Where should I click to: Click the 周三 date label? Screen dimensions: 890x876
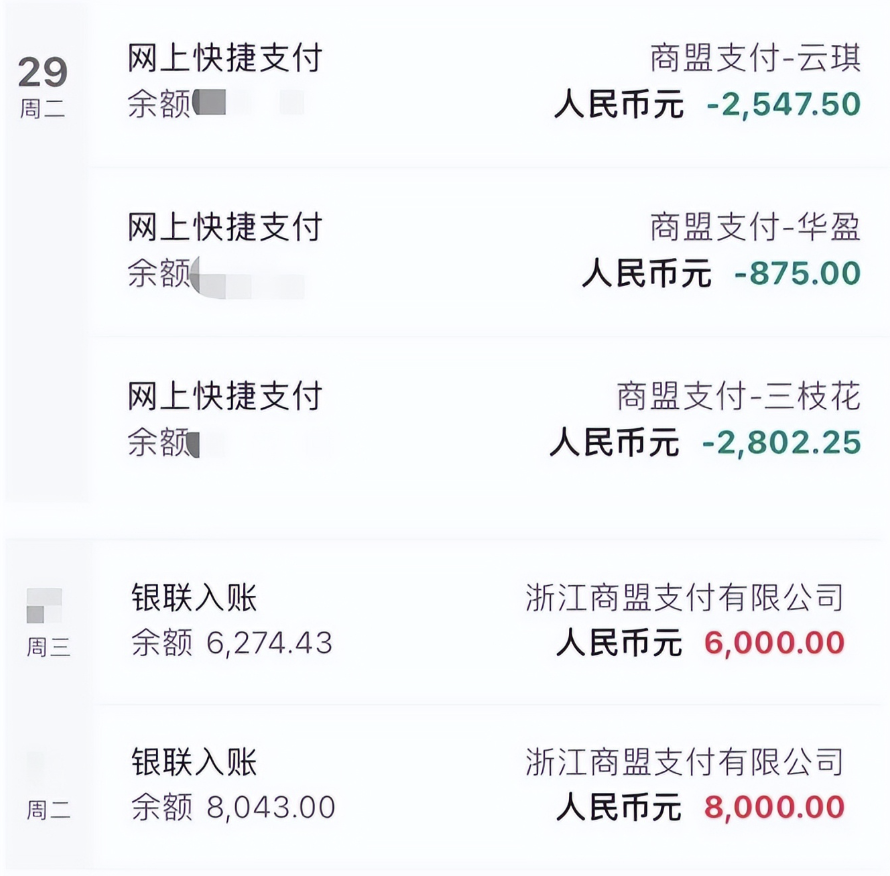tap(47, 647)
